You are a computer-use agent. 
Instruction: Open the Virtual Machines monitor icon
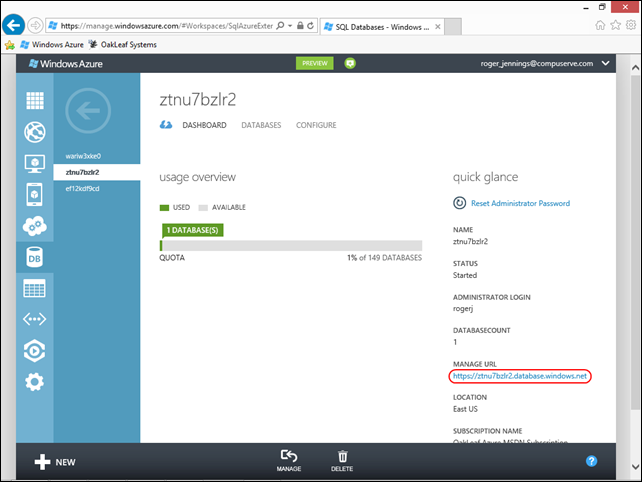click(x=35, y=163)
